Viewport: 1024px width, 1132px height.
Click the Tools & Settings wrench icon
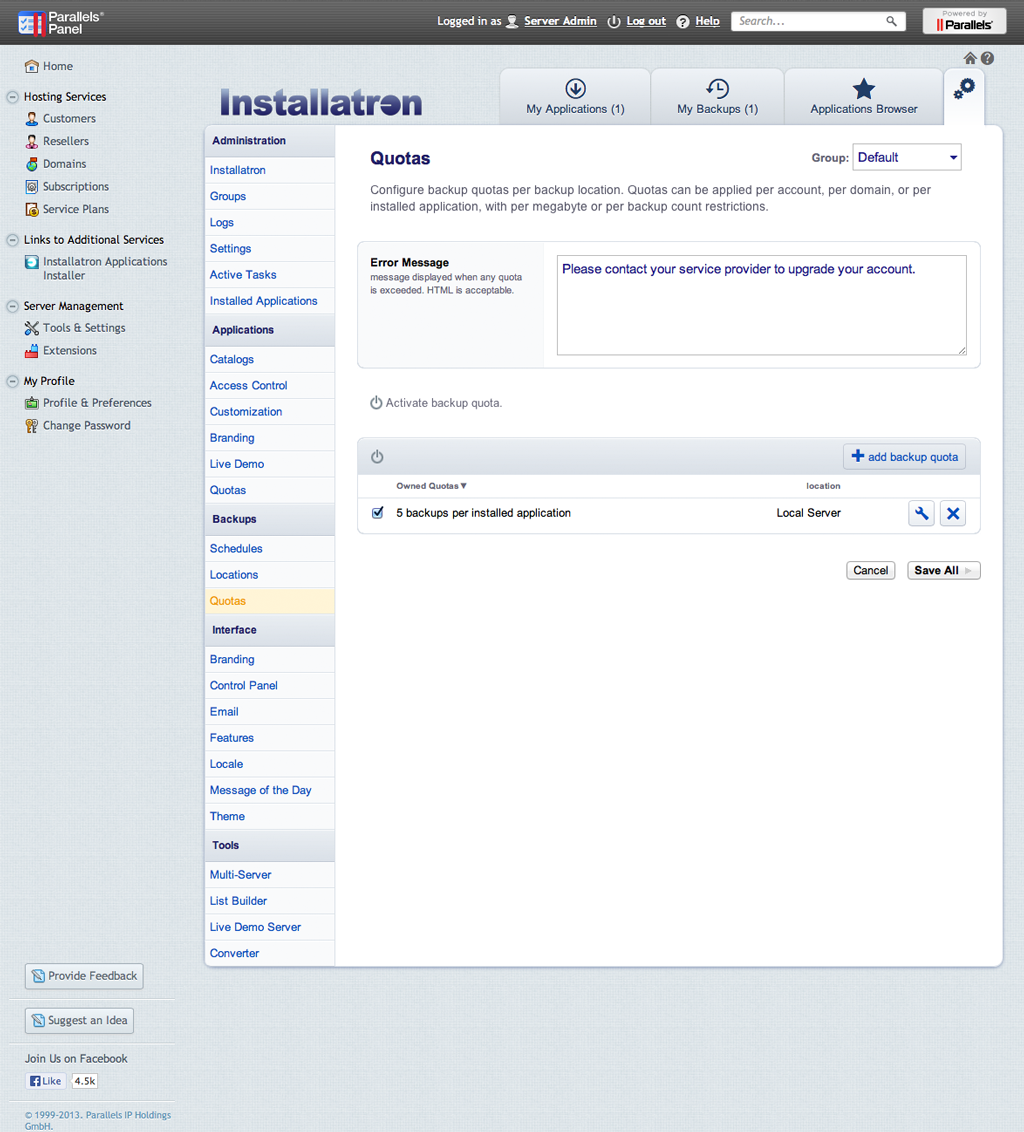point(32,328)
